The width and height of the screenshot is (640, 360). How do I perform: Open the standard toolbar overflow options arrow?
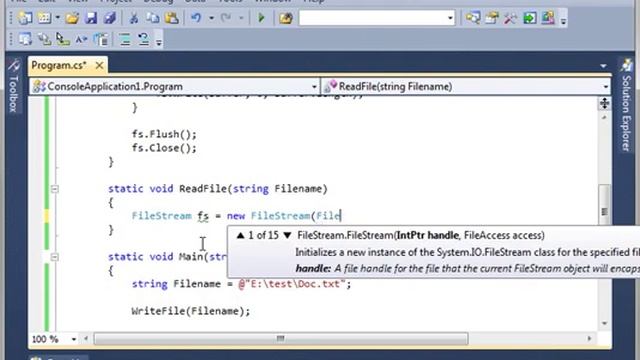563,20
